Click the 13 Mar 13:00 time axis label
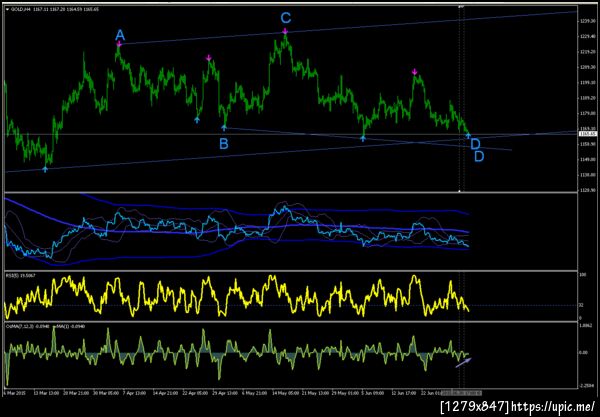This screenshot has width=600, height=417. (x=46, y=393)
